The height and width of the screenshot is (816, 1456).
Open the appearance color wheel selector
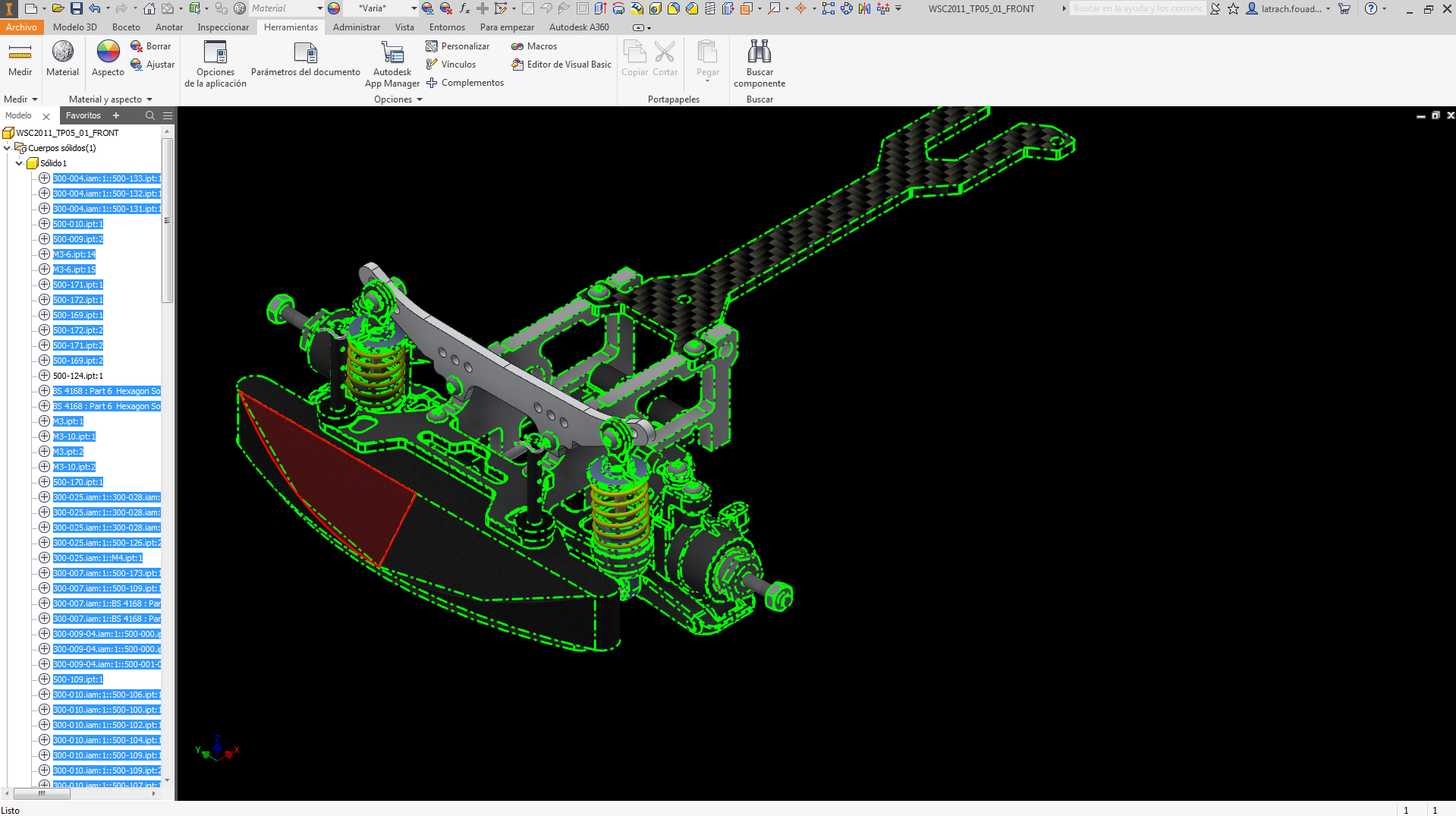point(332,8)
